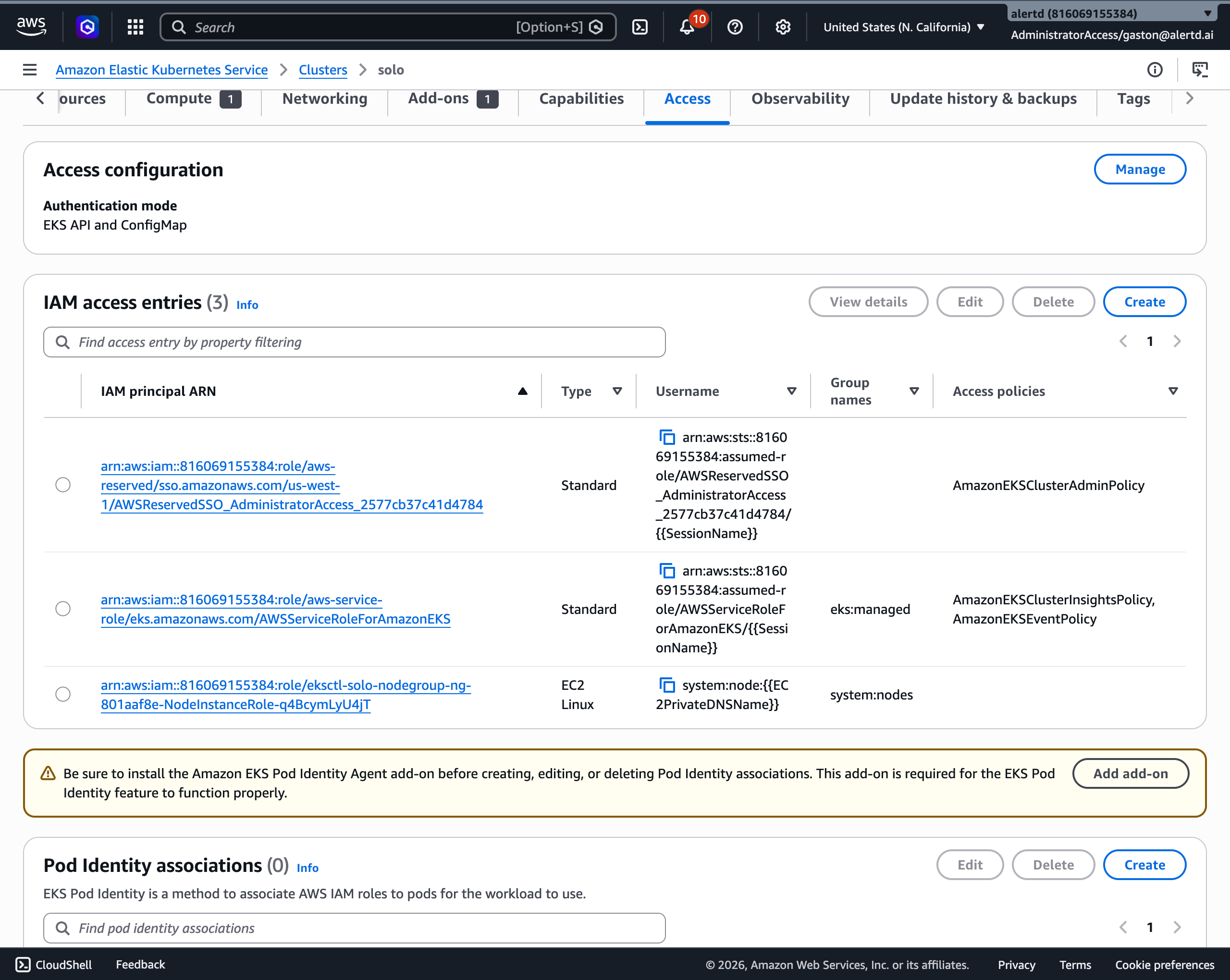Image resolution: width=1230 pixels, height=980 pixels.
Task: Copy the system:node username
Action: click(667, 685)
